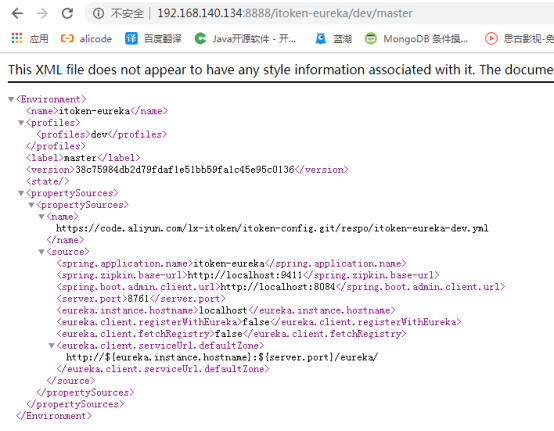Click the 百度翻译 bookmark label
The image size is (554, 431).
click(x=163, y=39)
